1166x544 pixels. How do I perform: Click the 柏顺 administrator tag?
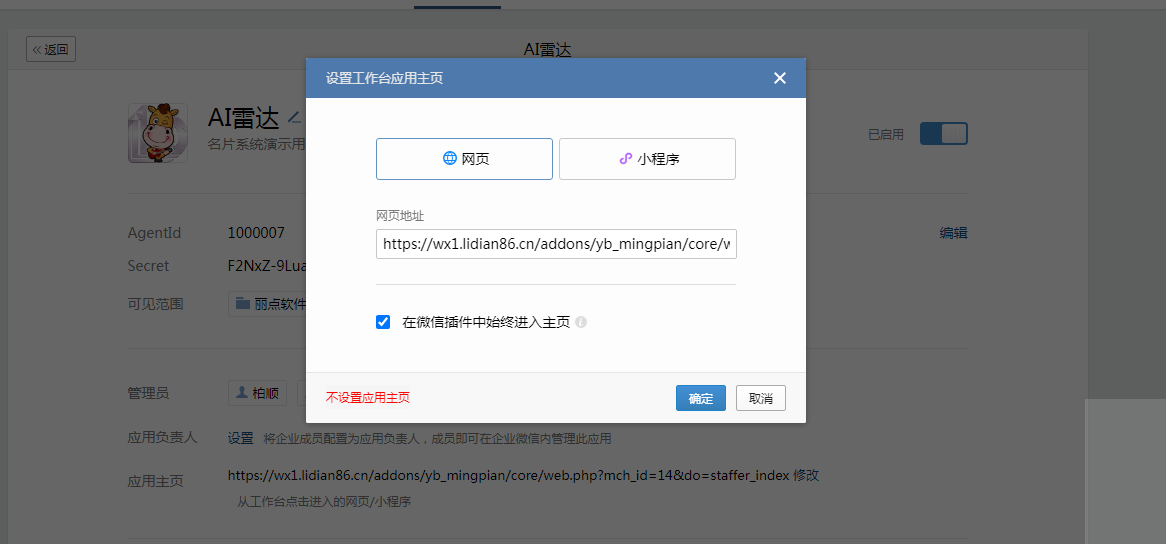click(x=257, y=393)
